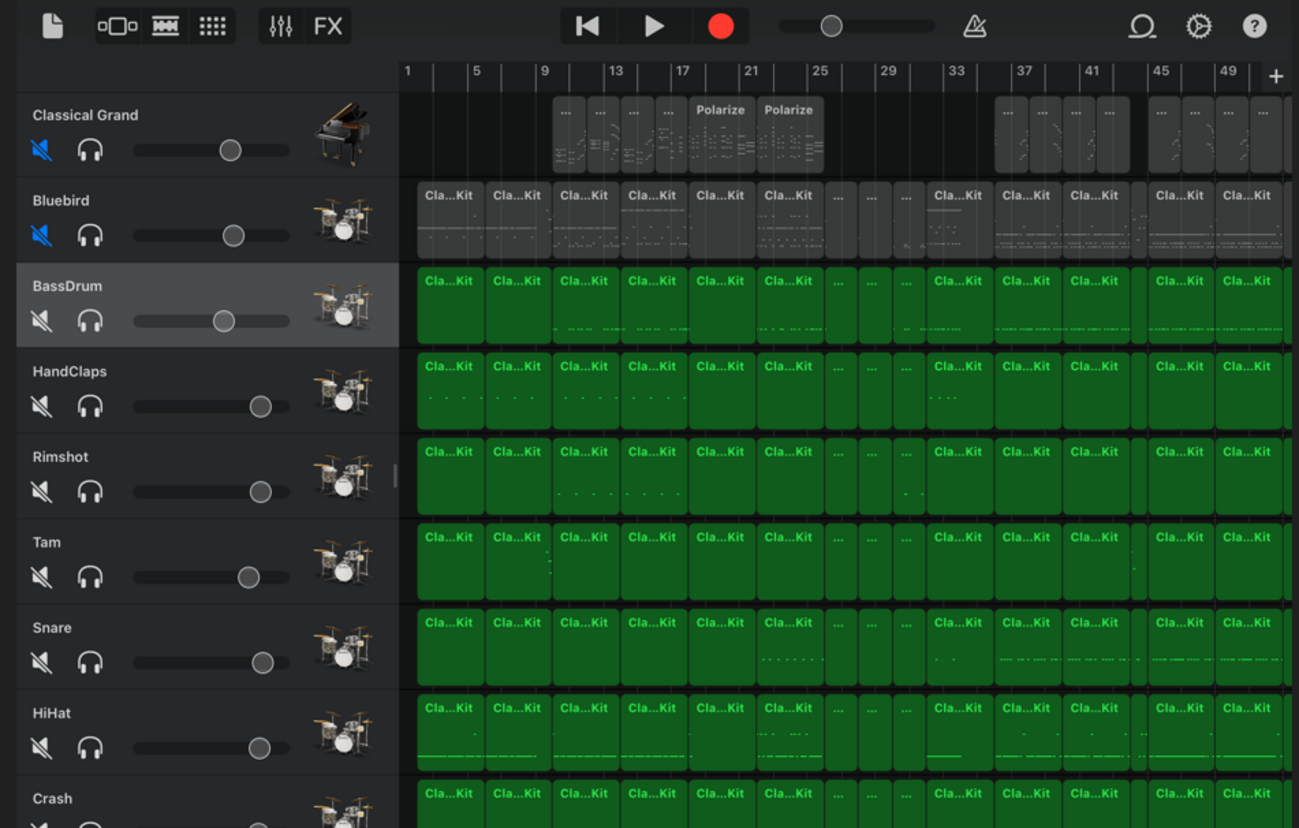This screenshot has height=828, width=1299.
Task: Solo the Bluebird track with headphones
Action: [x=90, y=236]
